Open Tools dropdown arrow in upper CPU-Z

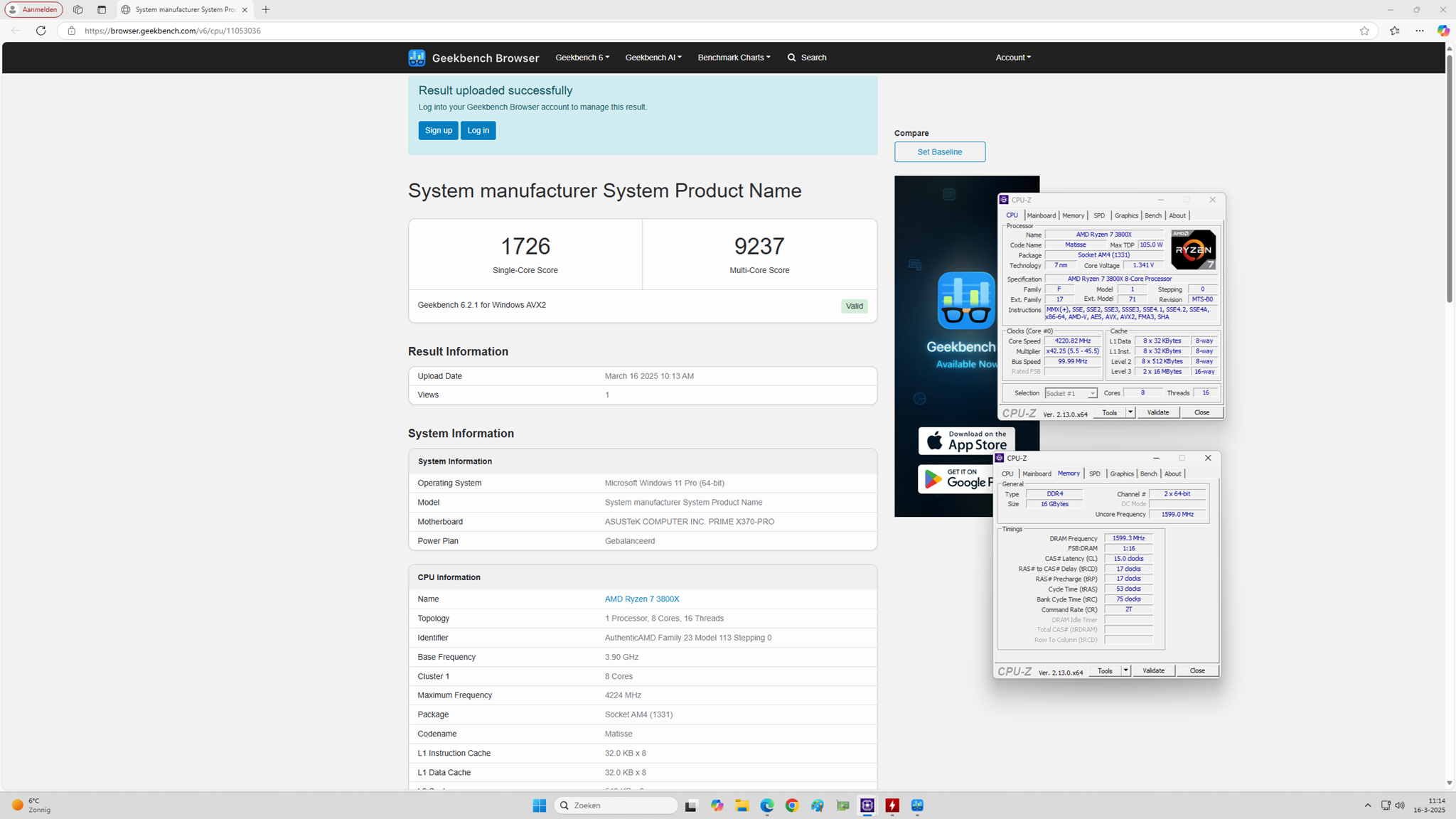(x=1130, y=412)
